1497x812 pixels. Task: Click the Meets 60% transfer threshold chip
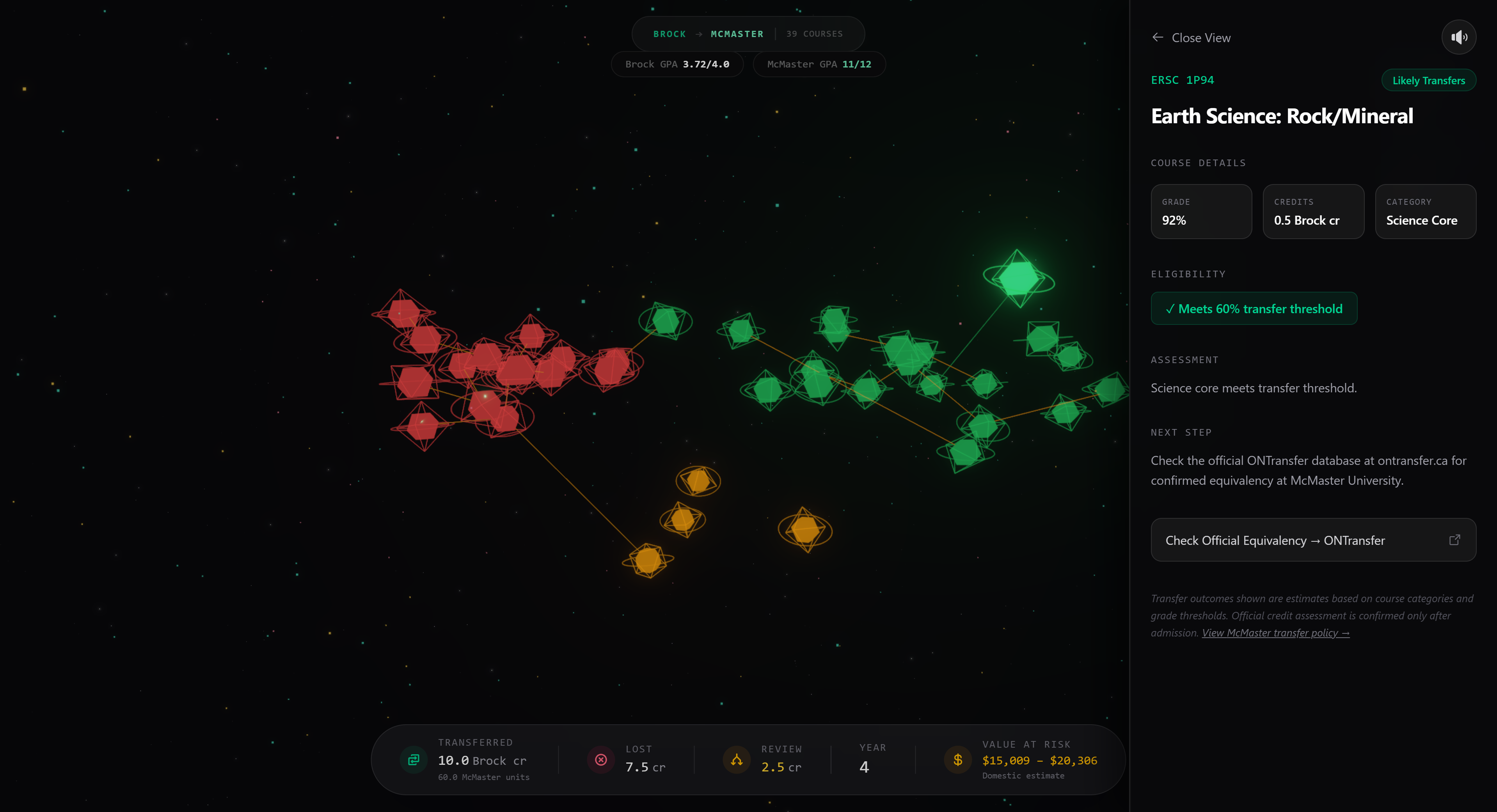(1254, 308)
